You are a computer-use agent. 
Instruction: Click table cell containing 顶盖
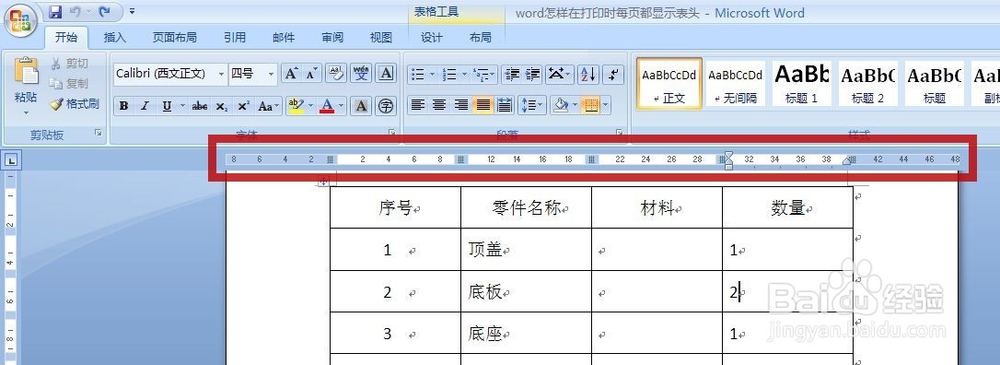coord(526,250)
